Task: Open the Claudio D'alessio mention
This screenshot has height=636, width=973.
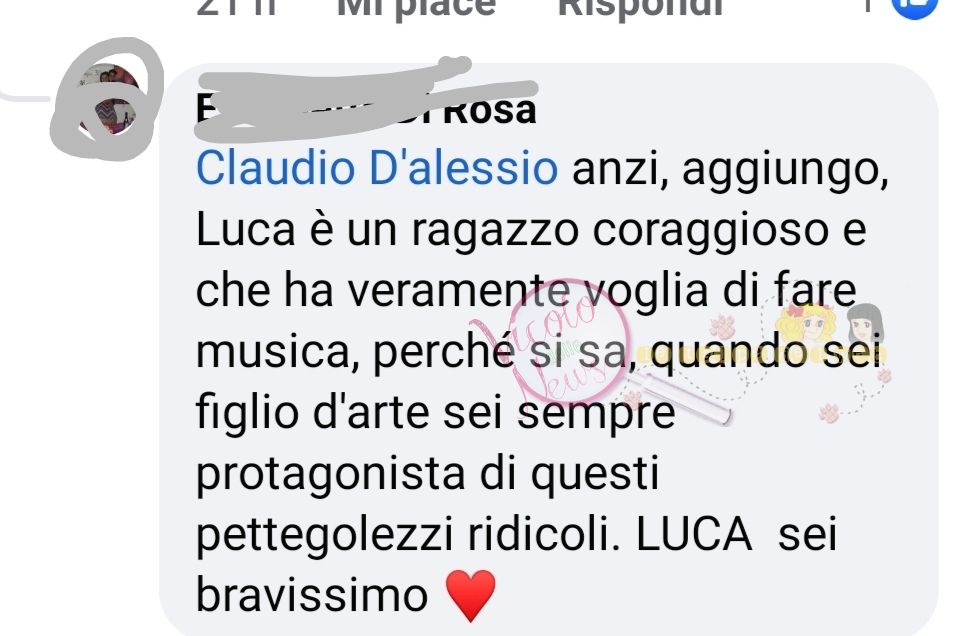Action: tap(377, 168)
